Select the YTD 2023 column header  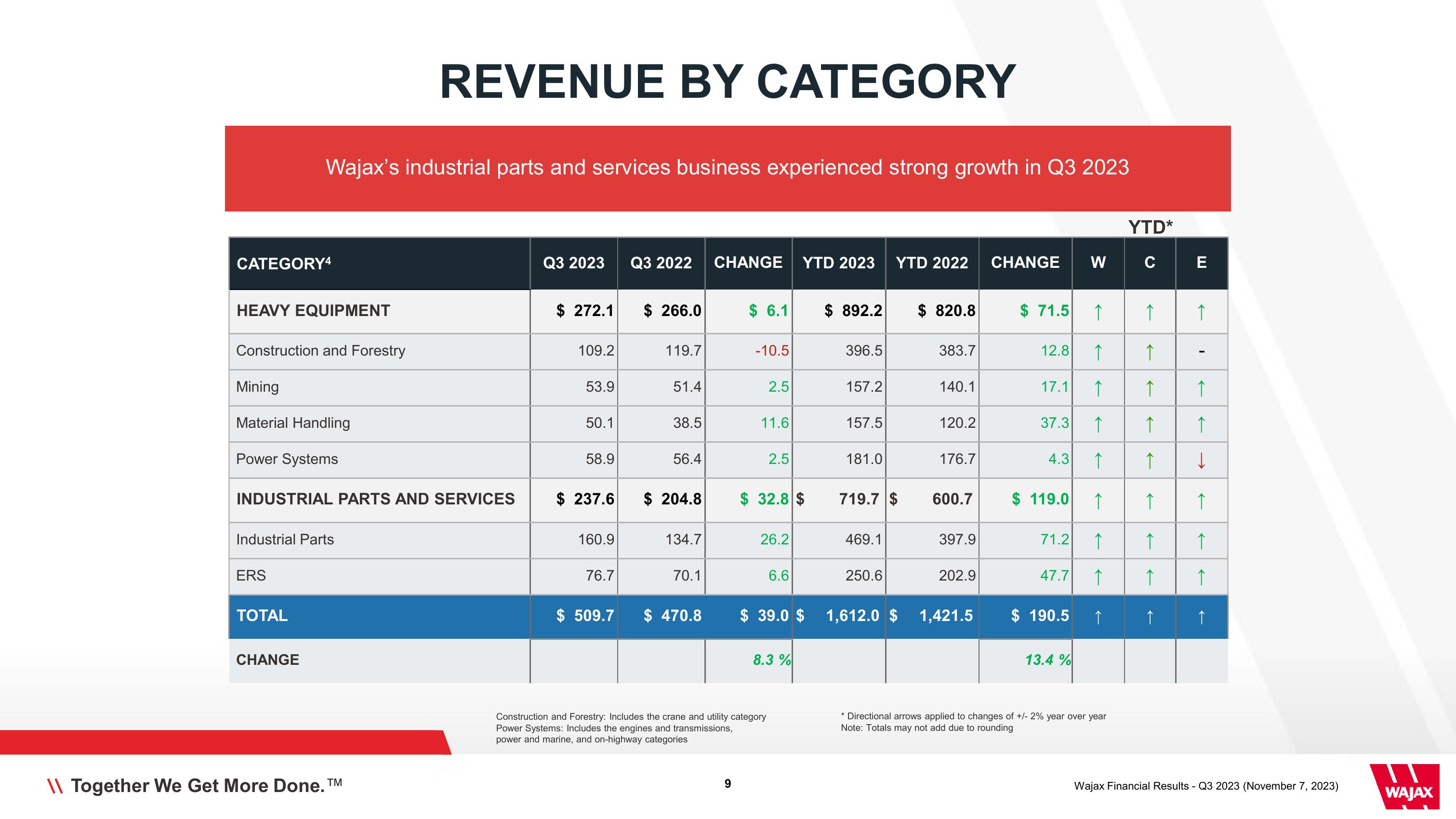tap(839, 263)
